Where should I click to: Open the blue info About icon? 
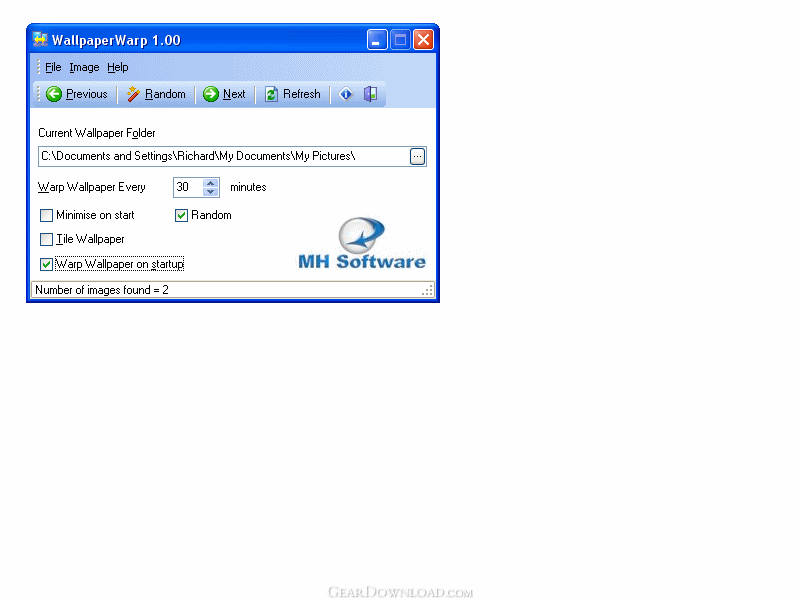346,94
